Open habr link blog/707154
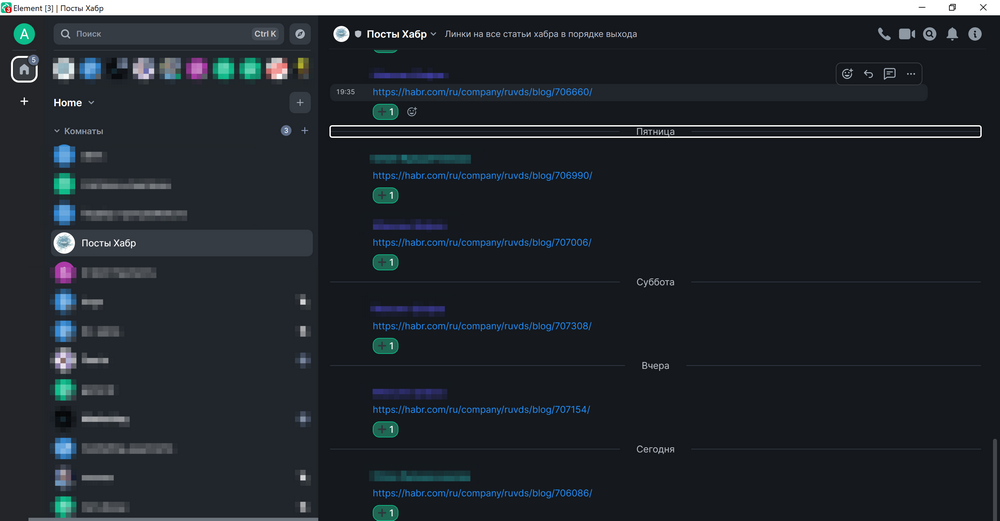 click(x=481, y=409)
